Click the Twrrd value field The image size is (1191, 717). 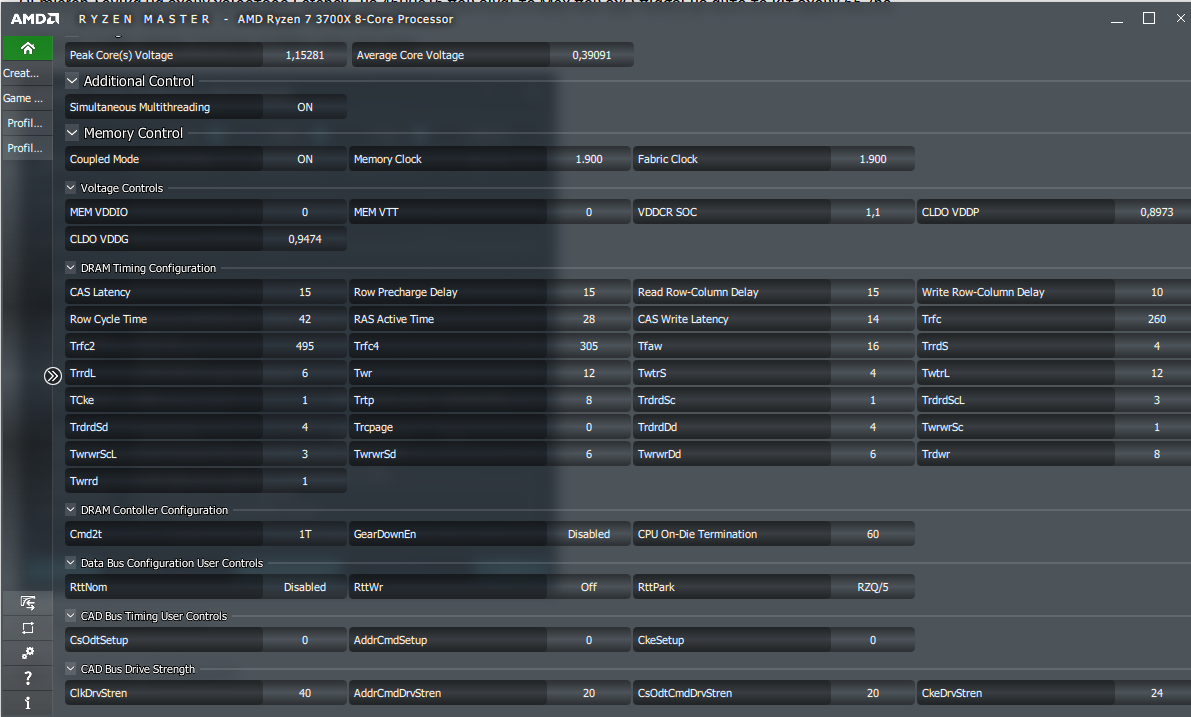coord(305,481)
